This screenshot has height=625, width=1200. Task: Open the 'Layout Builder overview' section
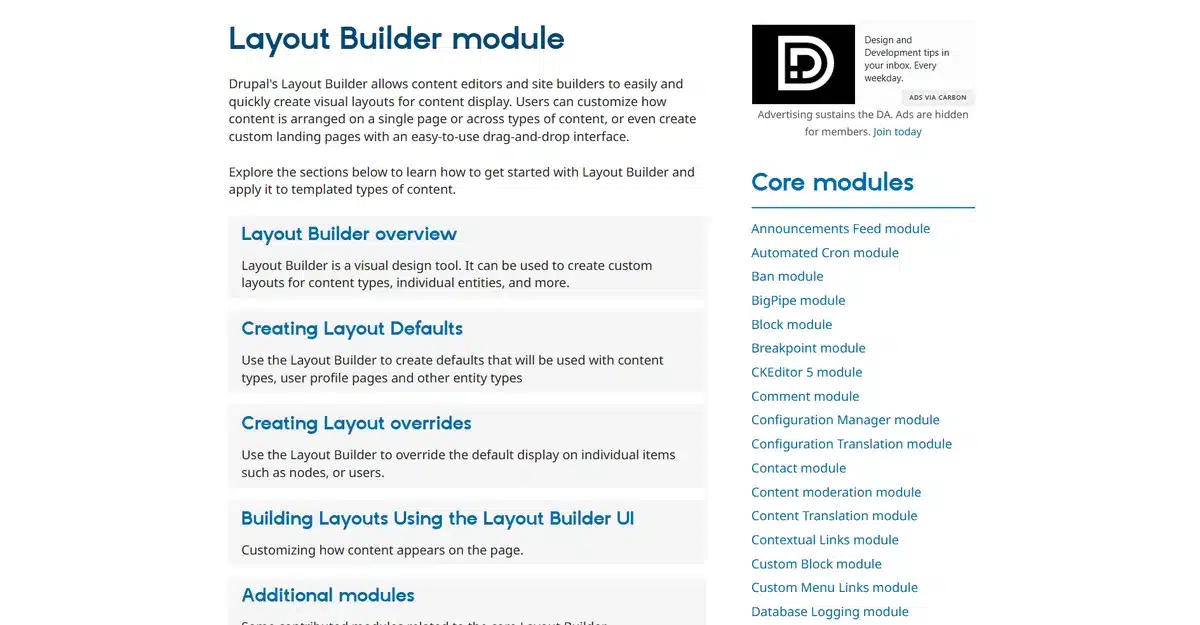click(349, 234)
